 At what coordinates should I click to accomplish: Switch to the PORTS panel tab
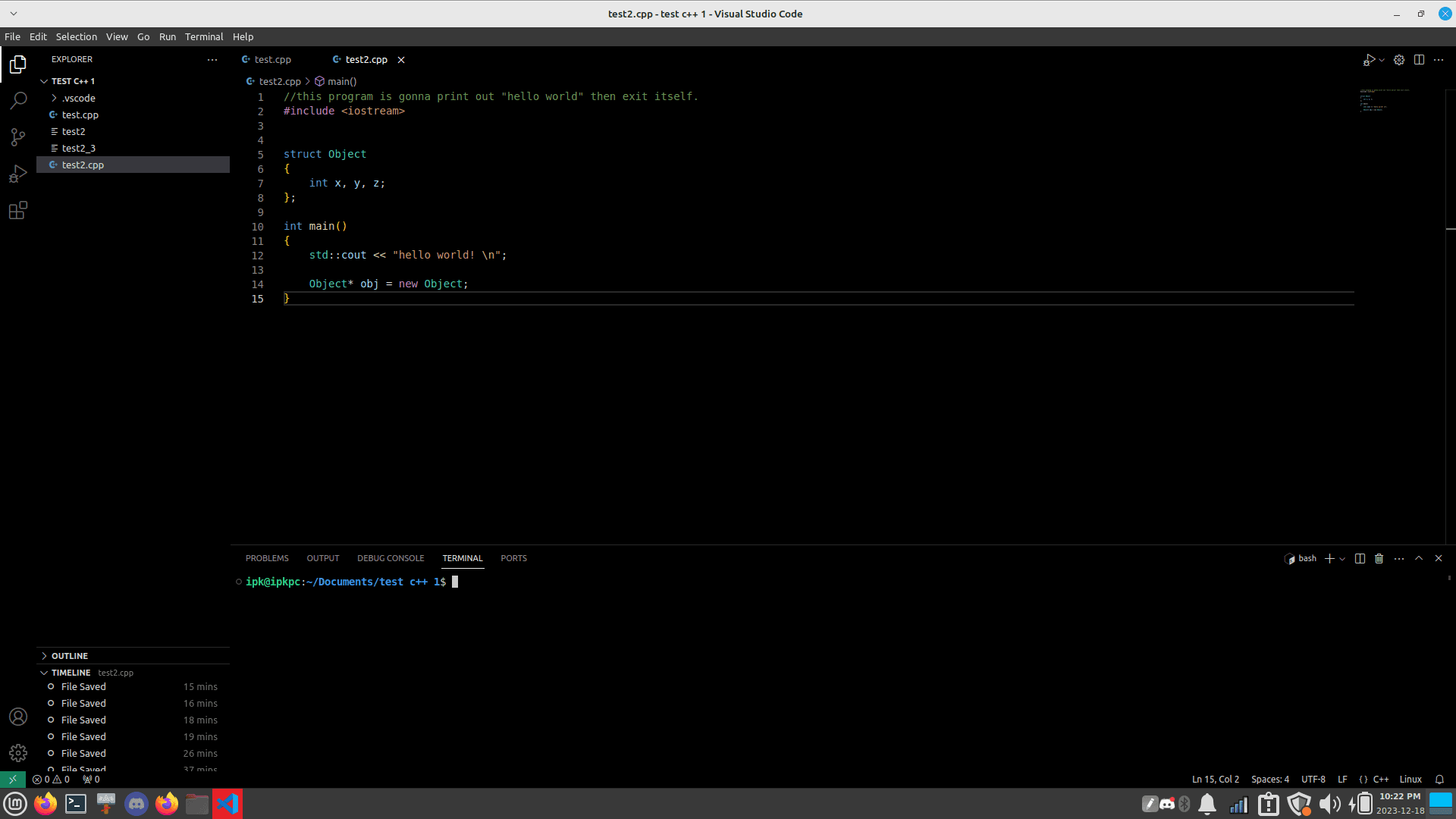tap(513, 558)
